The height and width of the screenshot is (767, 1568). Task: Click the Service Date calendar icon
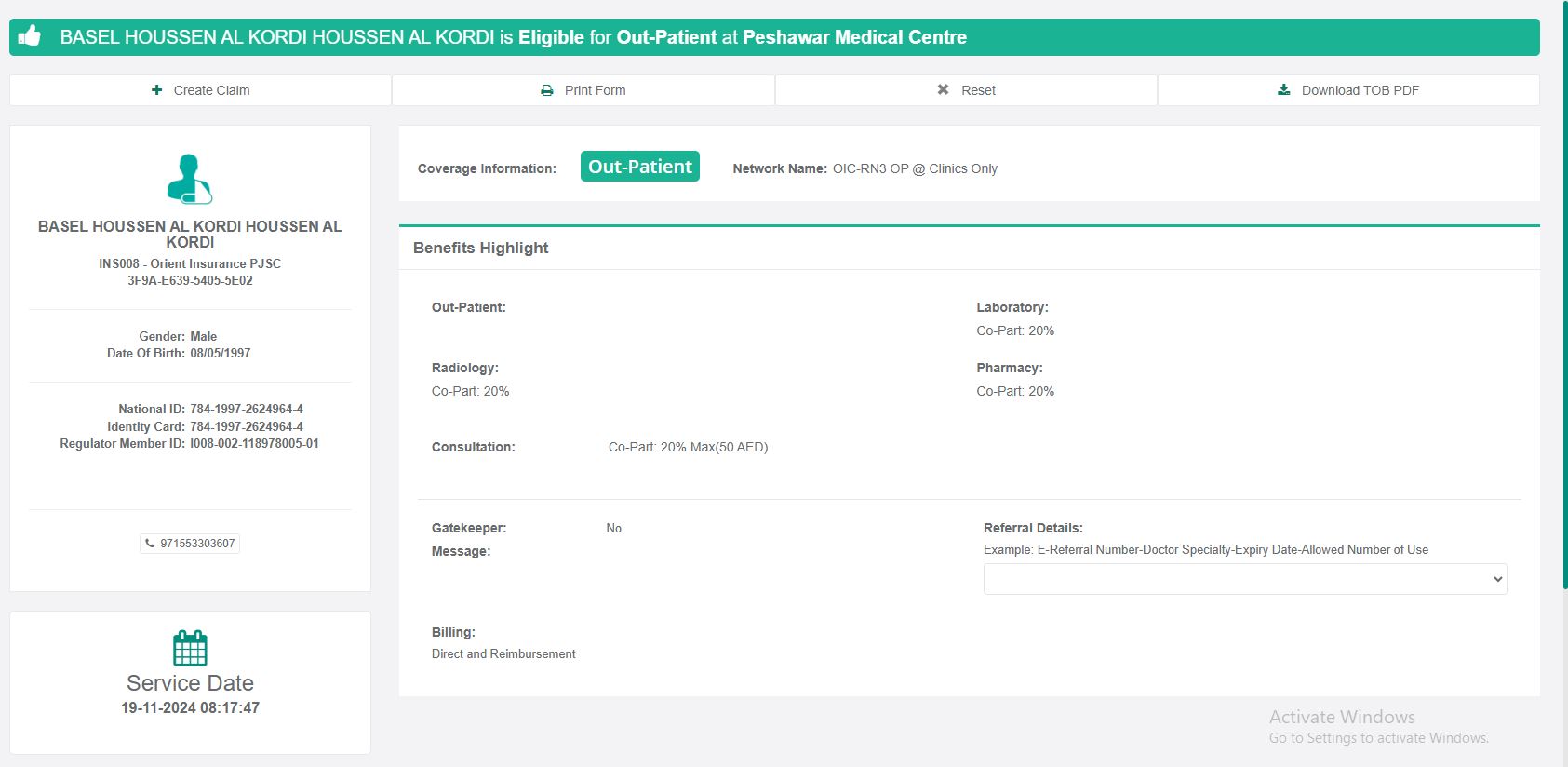pyautogui.click(x=190, y=648)
